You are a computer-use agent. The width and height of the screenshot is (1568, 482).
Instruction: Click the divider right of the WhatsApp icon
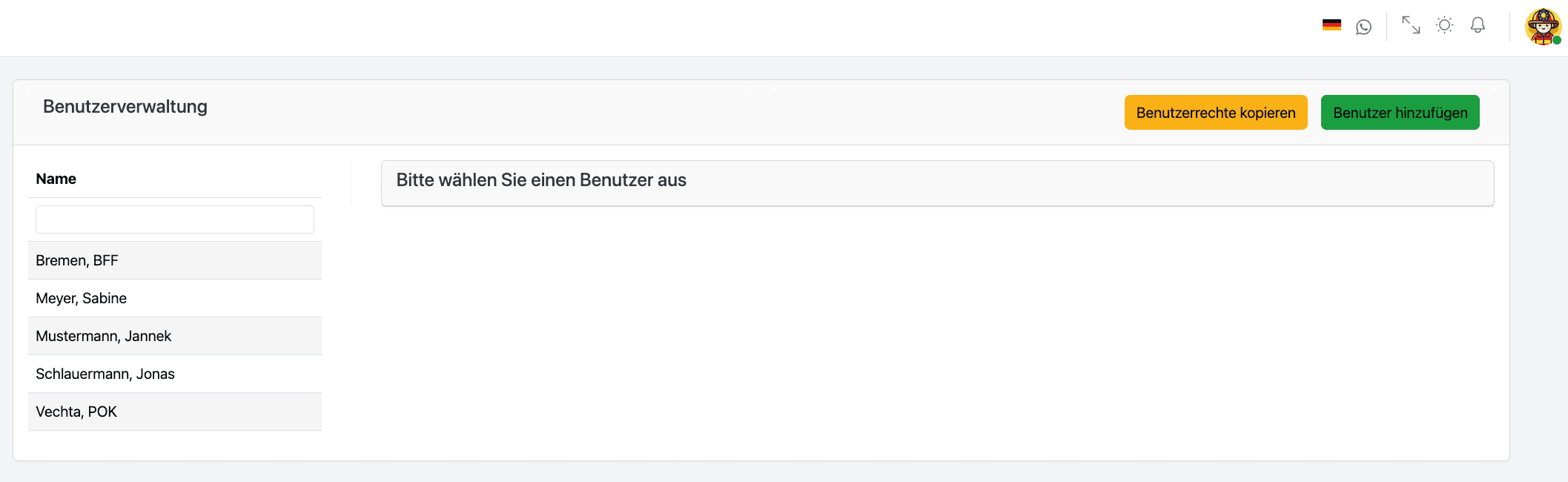1386,27
